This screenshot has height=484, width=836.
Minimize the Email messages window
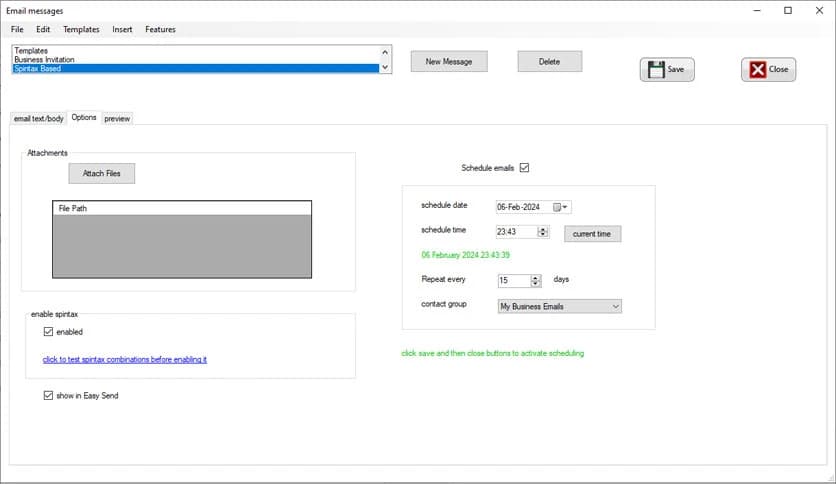tap(757, 11)
